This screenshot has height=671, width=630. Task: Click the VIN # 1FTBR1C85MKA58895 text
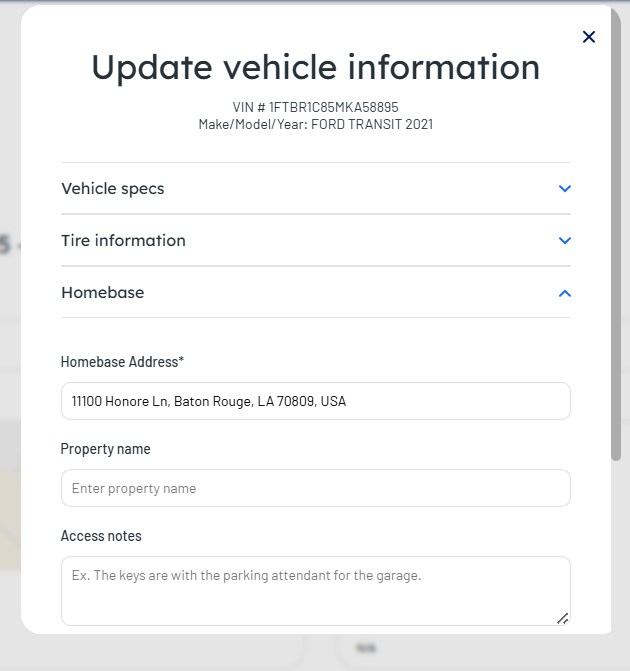point(315,106)
